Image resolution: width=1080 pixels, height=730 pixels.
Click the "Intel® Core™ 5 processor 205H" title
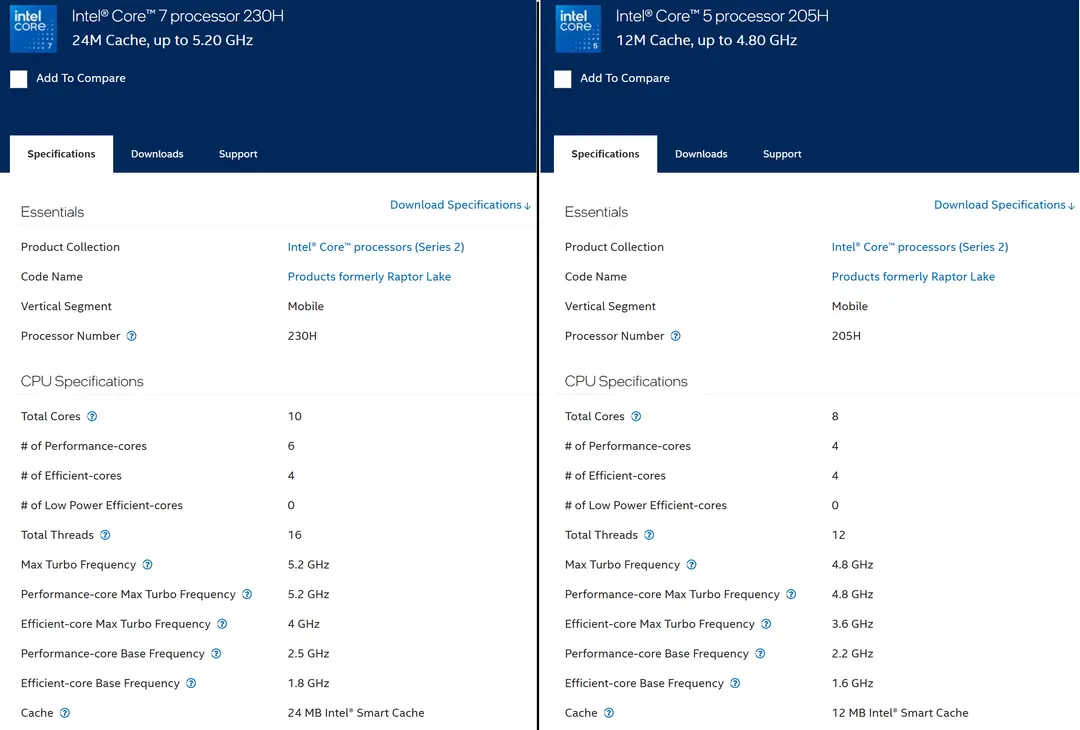click(723, 16)
